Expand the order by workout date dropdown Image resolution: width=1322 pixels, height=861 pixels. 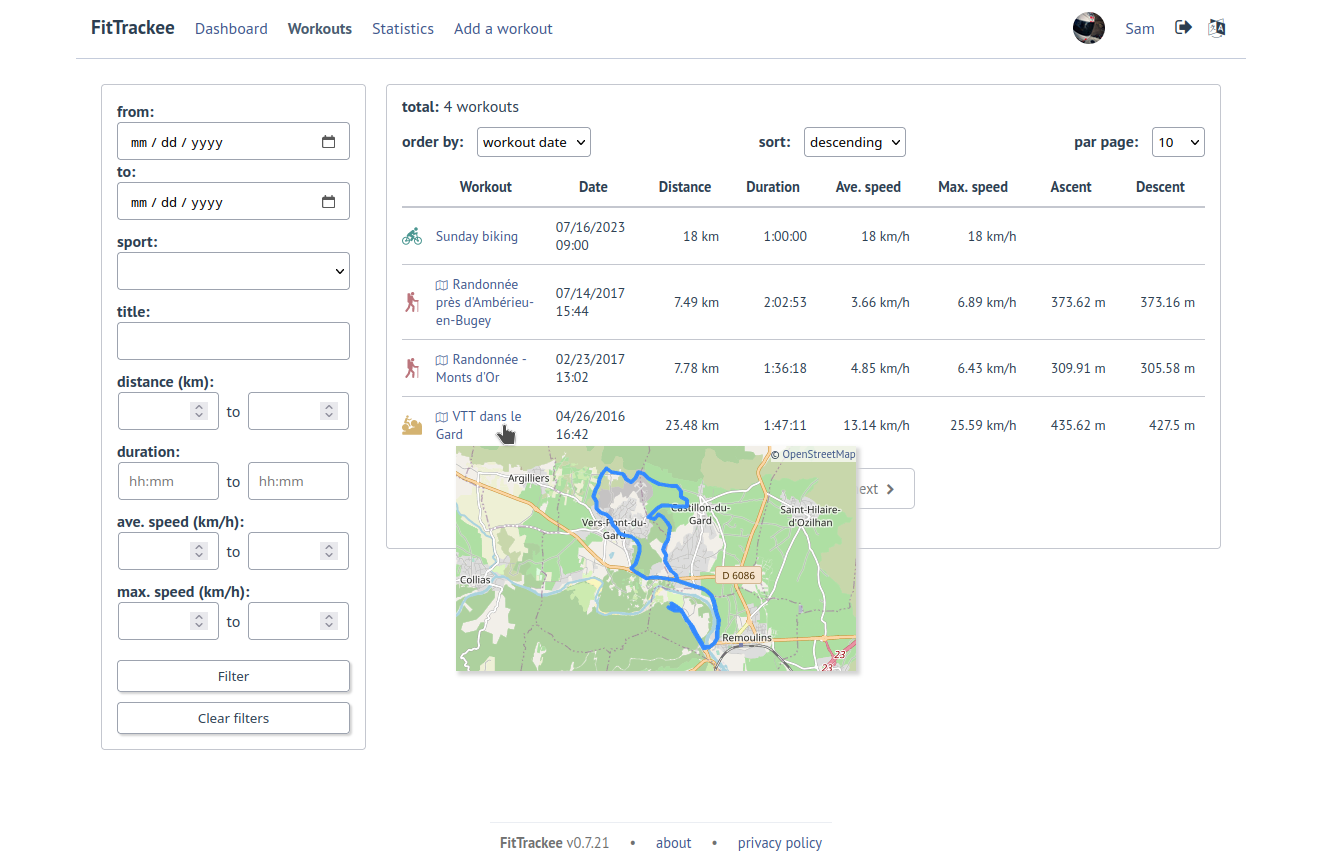click(533, 142)
